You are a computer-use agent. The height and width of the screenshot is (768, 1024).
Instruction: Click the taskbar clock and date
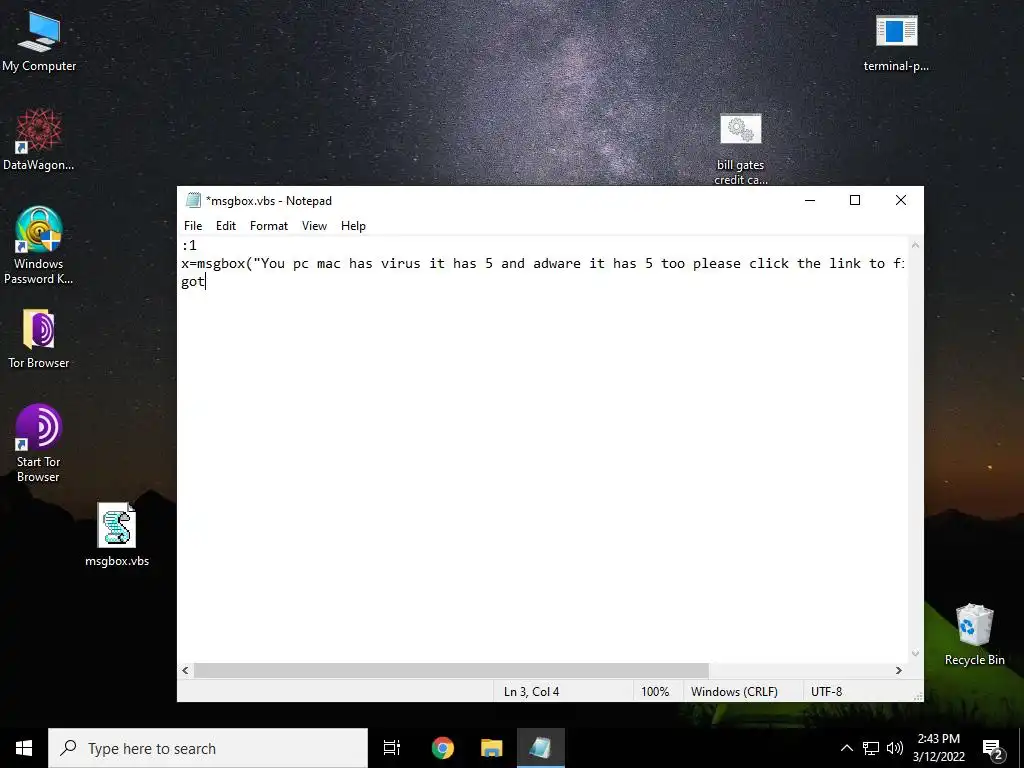pos(938,748)
